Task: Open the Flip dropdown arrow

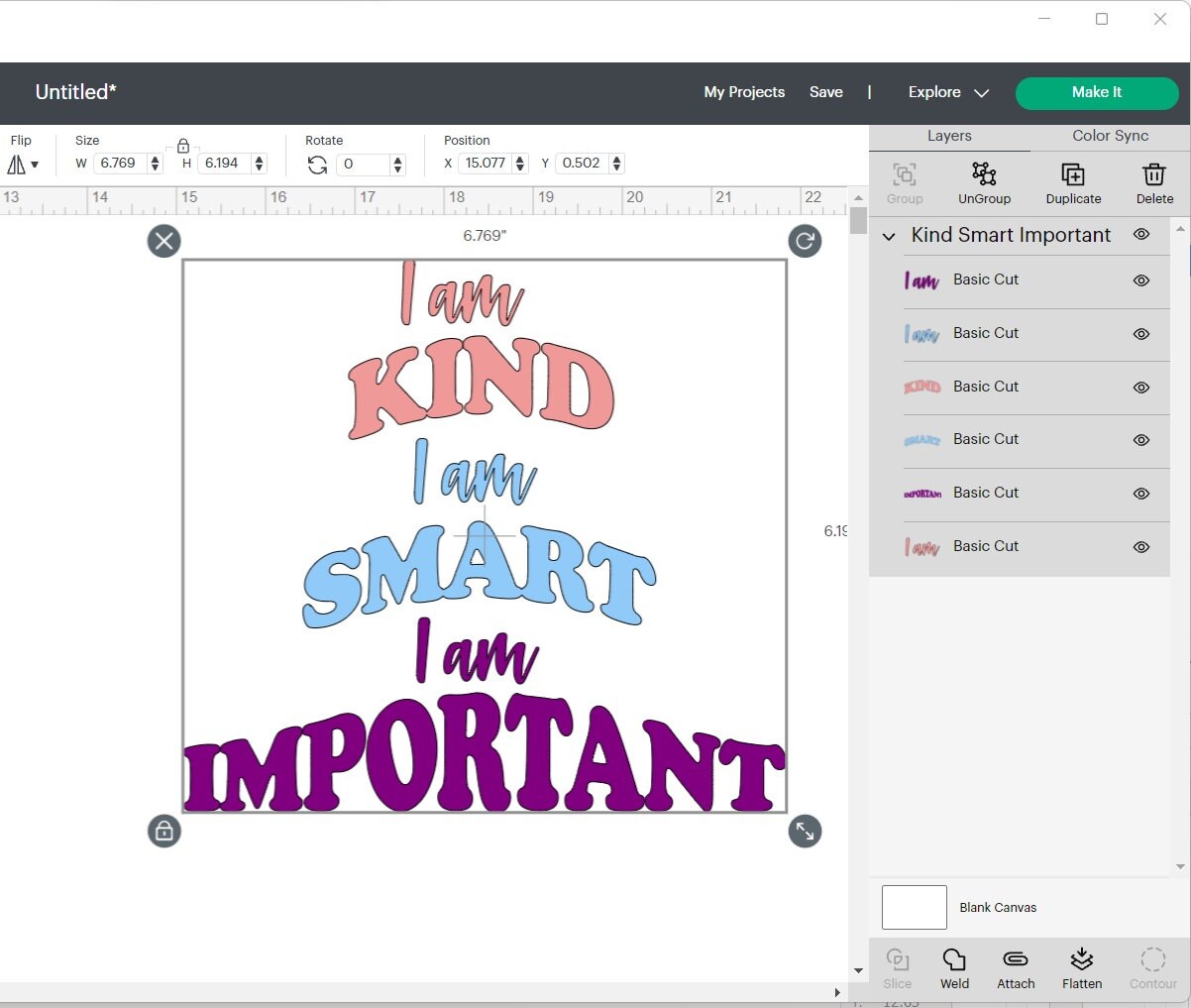Action: point(36,165)
